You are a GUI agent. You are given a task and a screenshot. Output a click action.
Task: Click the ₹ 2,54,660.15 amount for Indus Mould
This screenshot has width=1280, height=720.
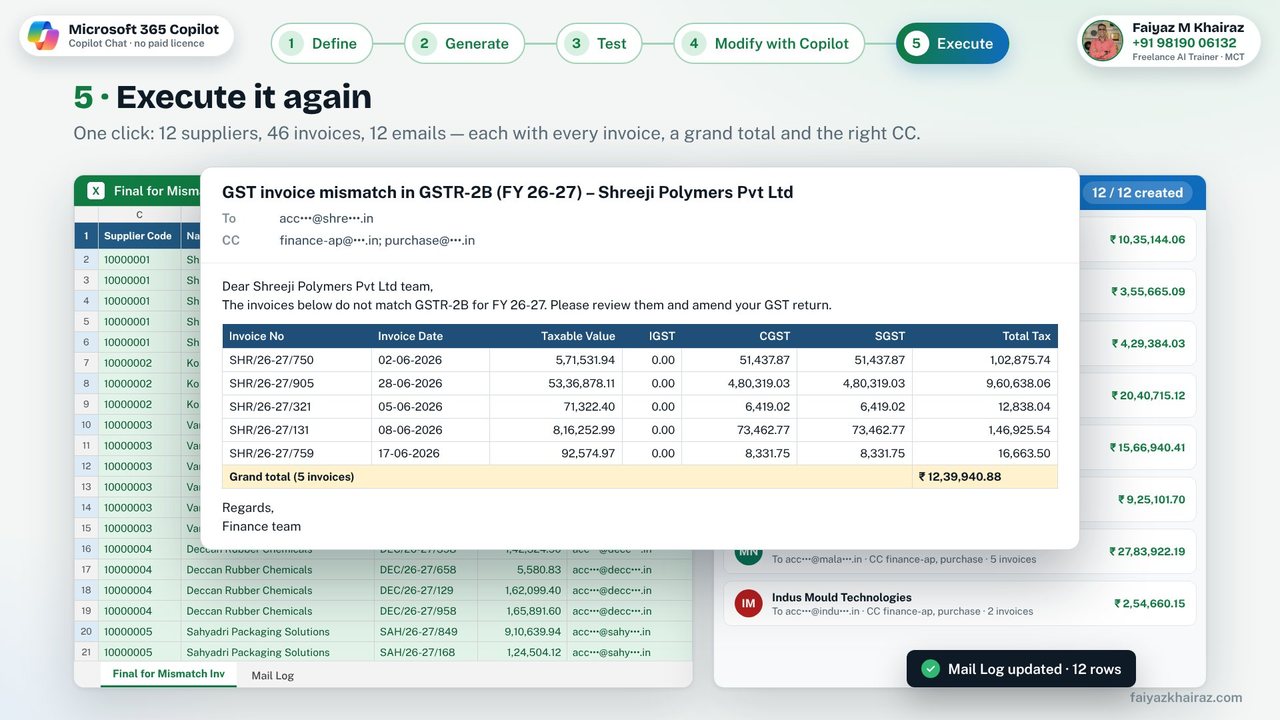tap(1150, 603)
